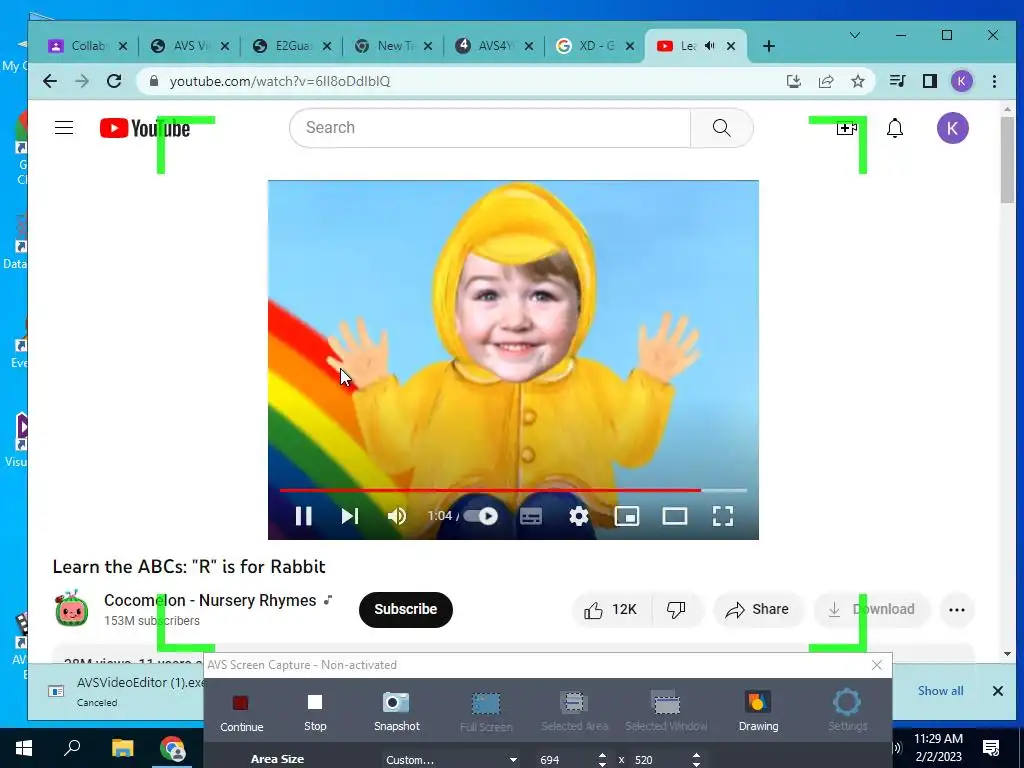Take a Snapshot in AVS Screen Capture
Screen dimensions: 1024x768
tap(396, 712)
